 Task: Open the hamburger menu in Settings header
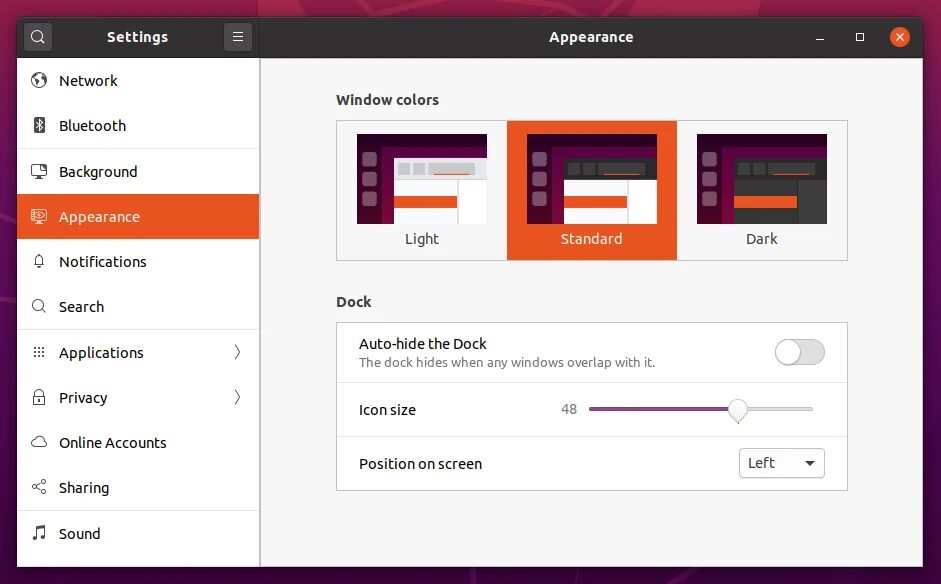238,37
